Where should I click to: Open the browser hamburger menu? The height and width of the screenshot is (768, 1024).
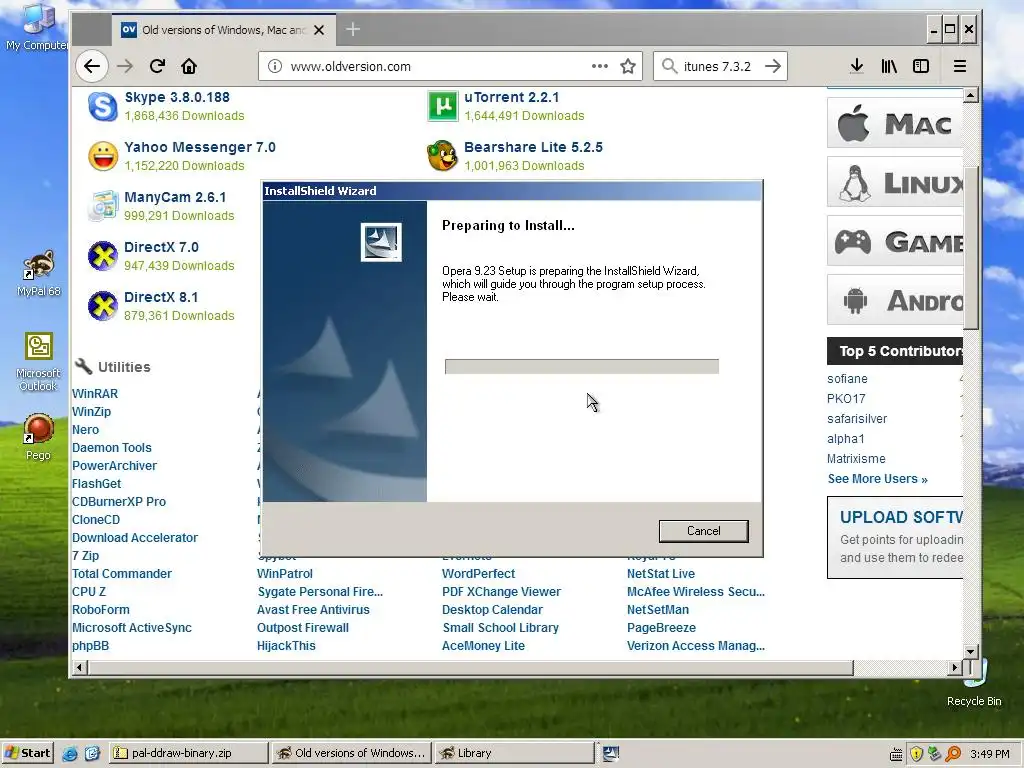(959, 66)
